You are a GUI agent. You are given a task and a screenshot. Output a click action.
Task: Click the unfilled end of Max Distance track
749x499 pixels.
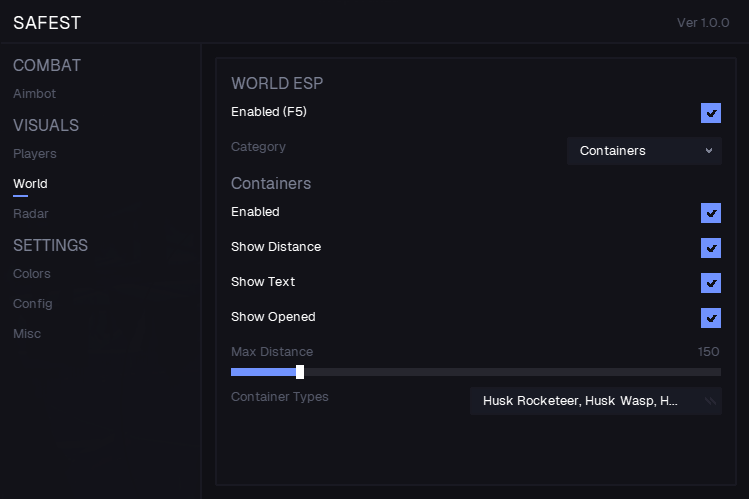[x=714, y=372]
